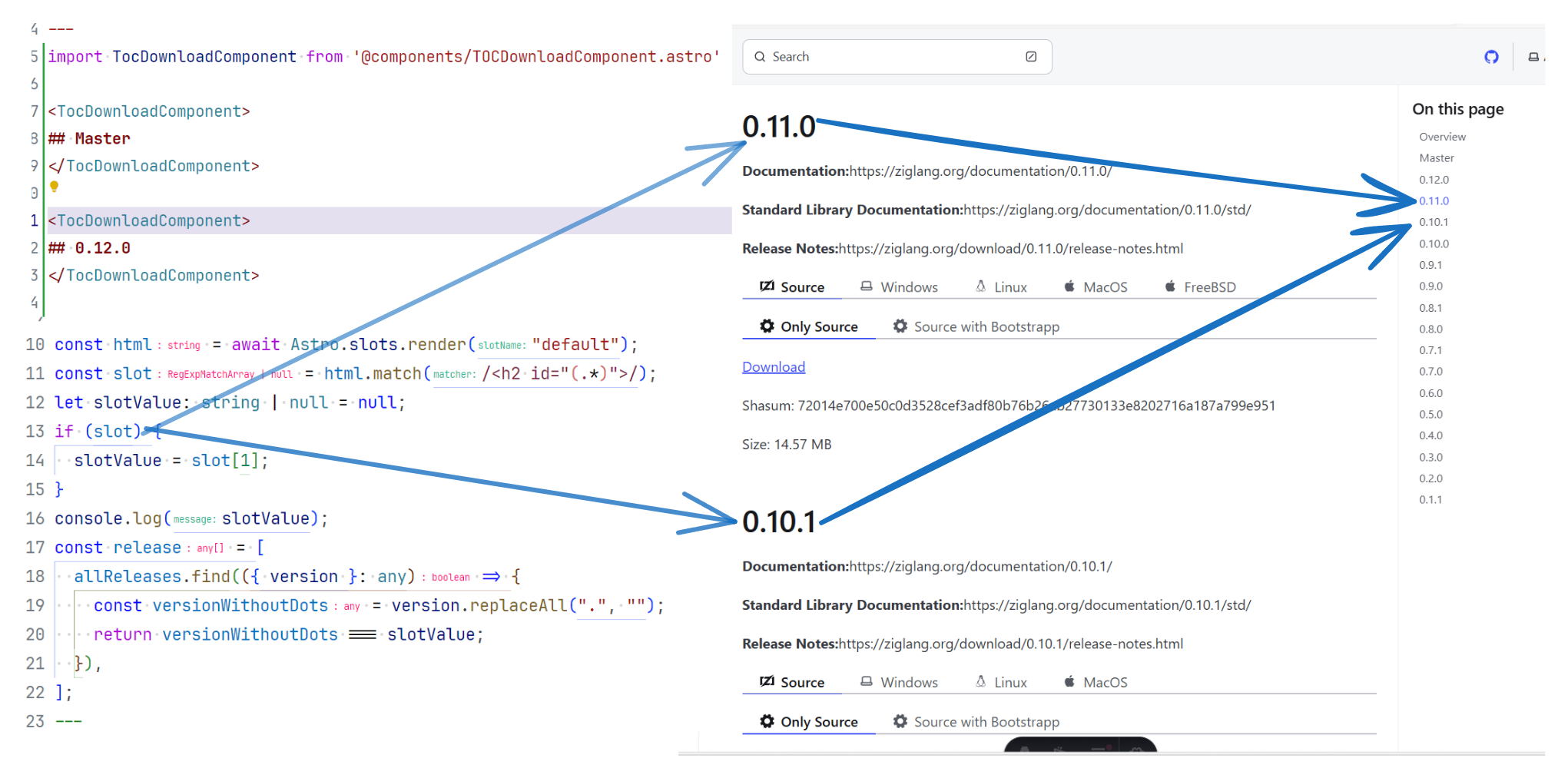1568x778 pixels.
Task: Go to 0.5.0 in page outline
Action: tap(1430, 415)
